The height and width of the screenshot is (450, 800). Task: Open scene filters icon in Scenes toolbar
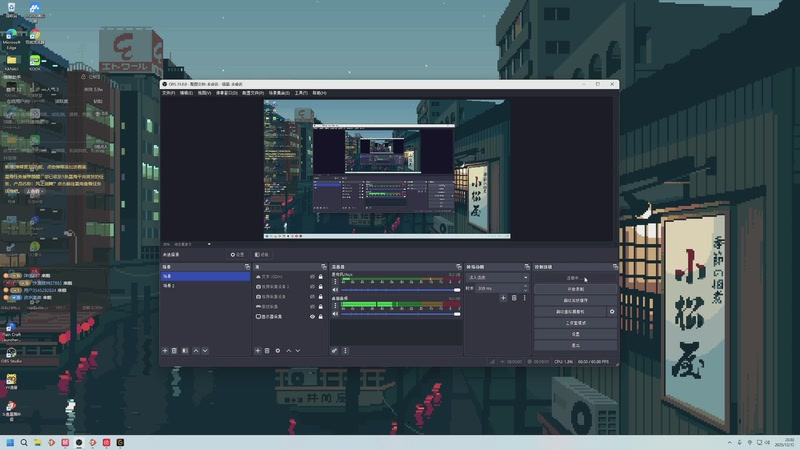tap(185, 351)
